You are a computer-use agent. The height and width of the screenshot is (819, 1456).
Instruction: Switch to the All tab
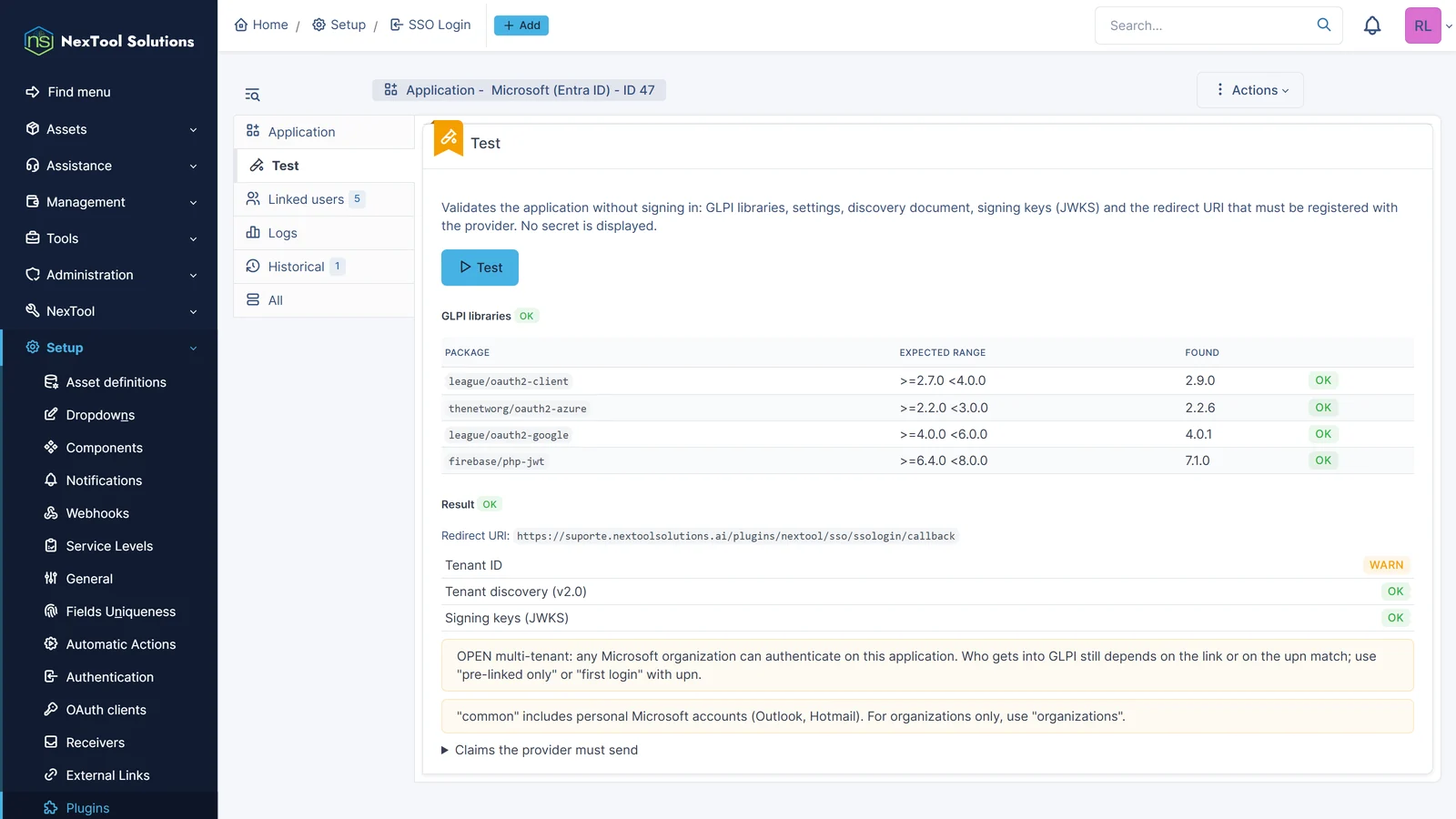point(324,300)
